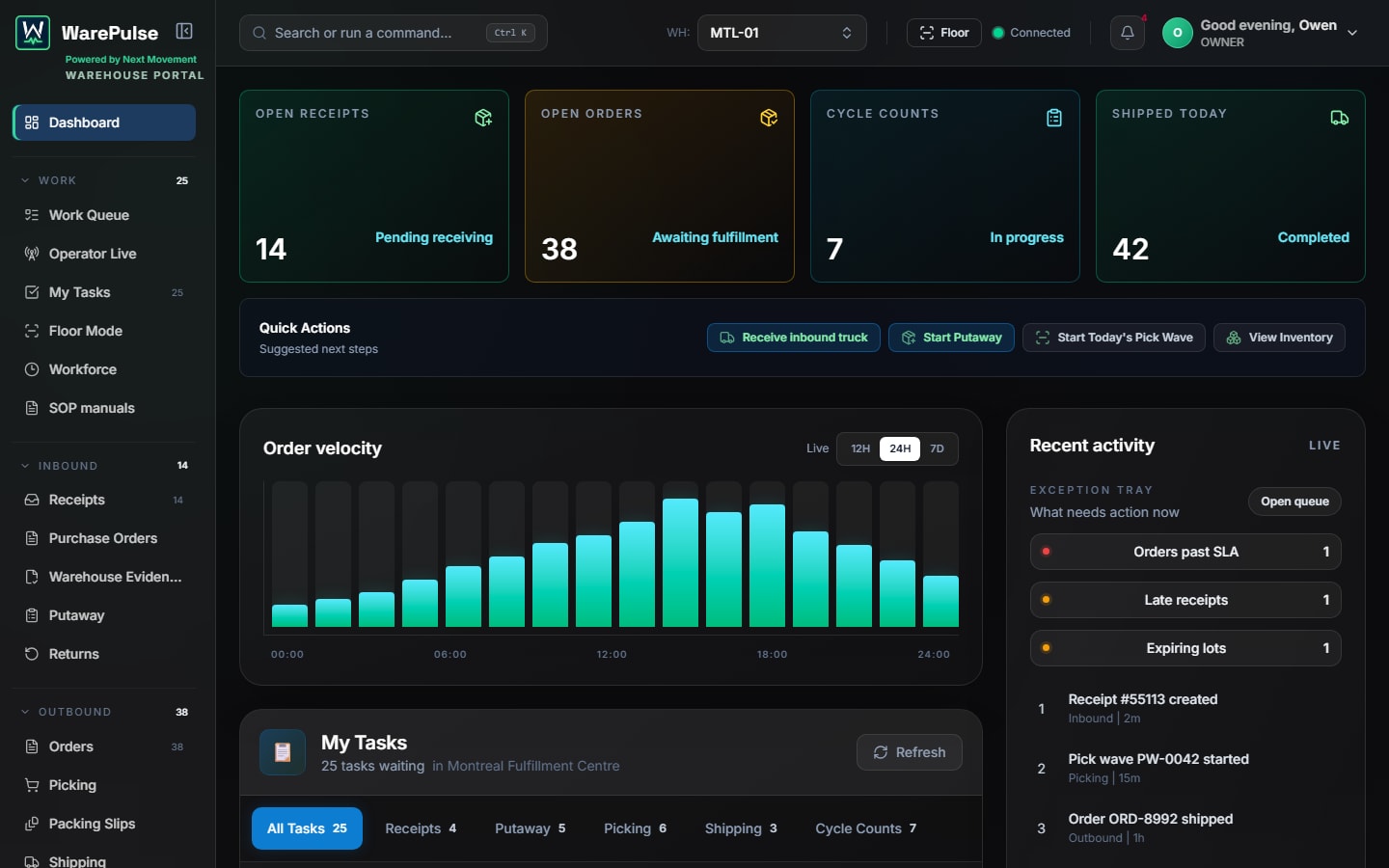Click Receive inbound truck
Screen dimensions: 1389x868
click(794, 338)
